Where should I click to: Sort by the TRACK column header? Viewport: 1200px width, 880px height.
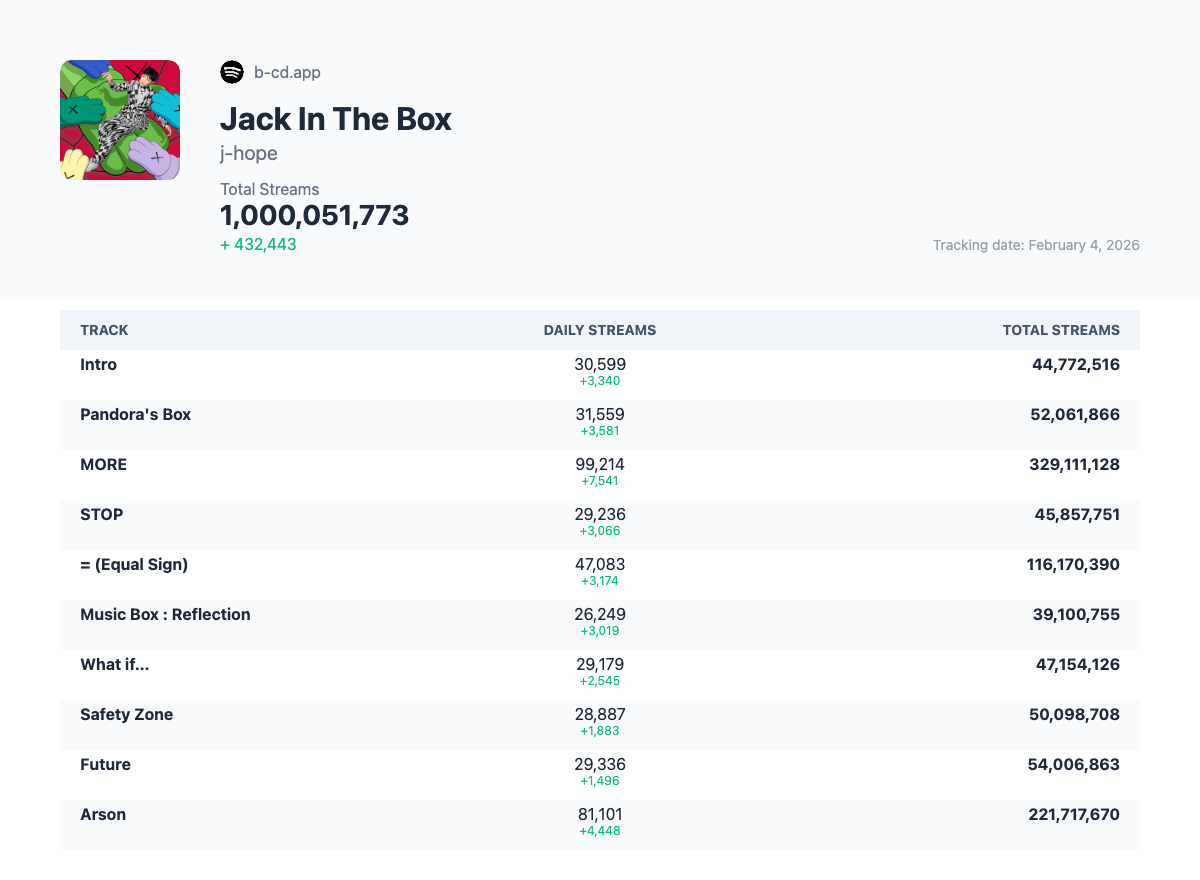[104, 330]
